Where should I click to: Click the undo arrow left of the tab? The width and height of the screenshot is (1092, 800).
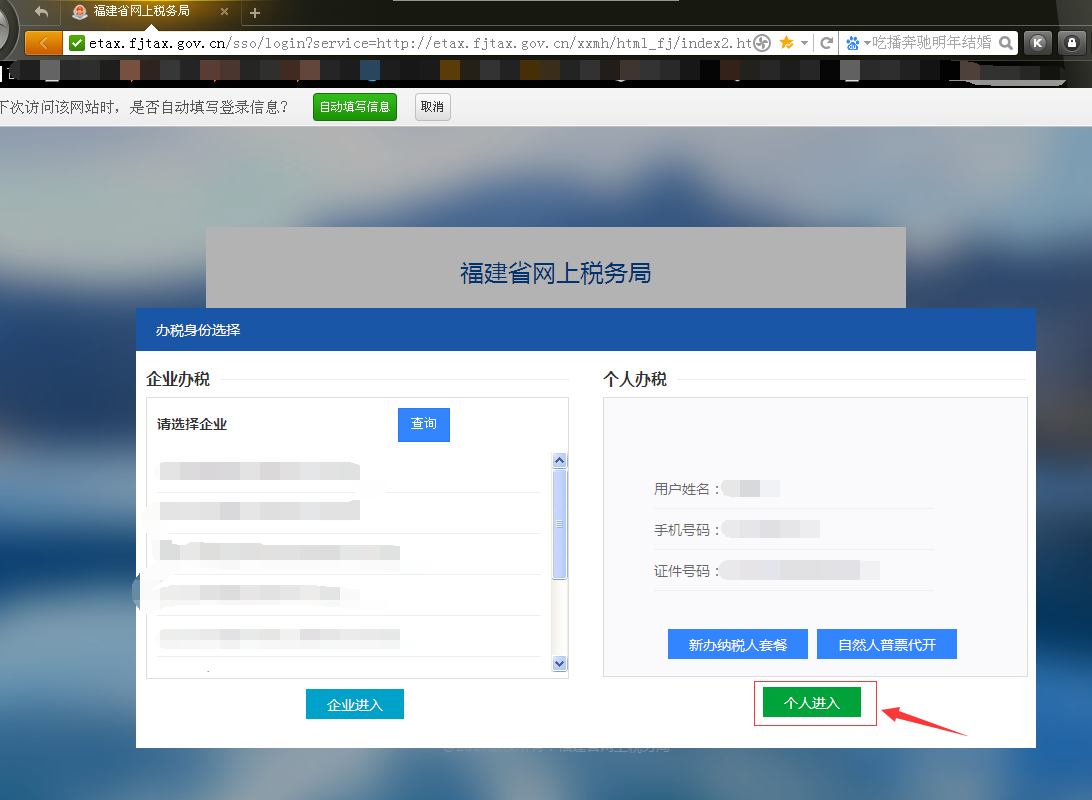point(41,11)
